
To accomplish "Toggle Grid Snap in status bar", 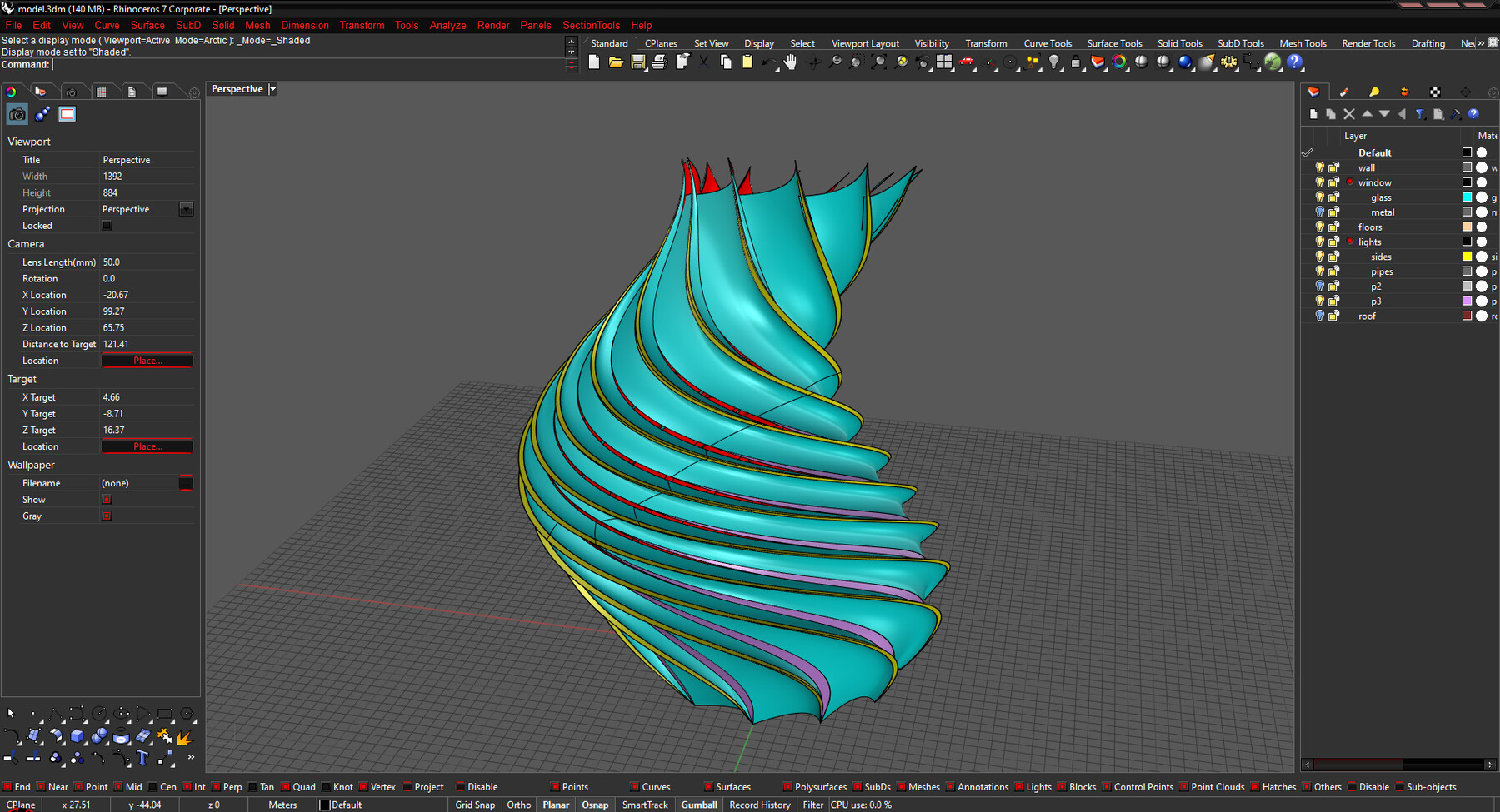I will coord(475,805).
